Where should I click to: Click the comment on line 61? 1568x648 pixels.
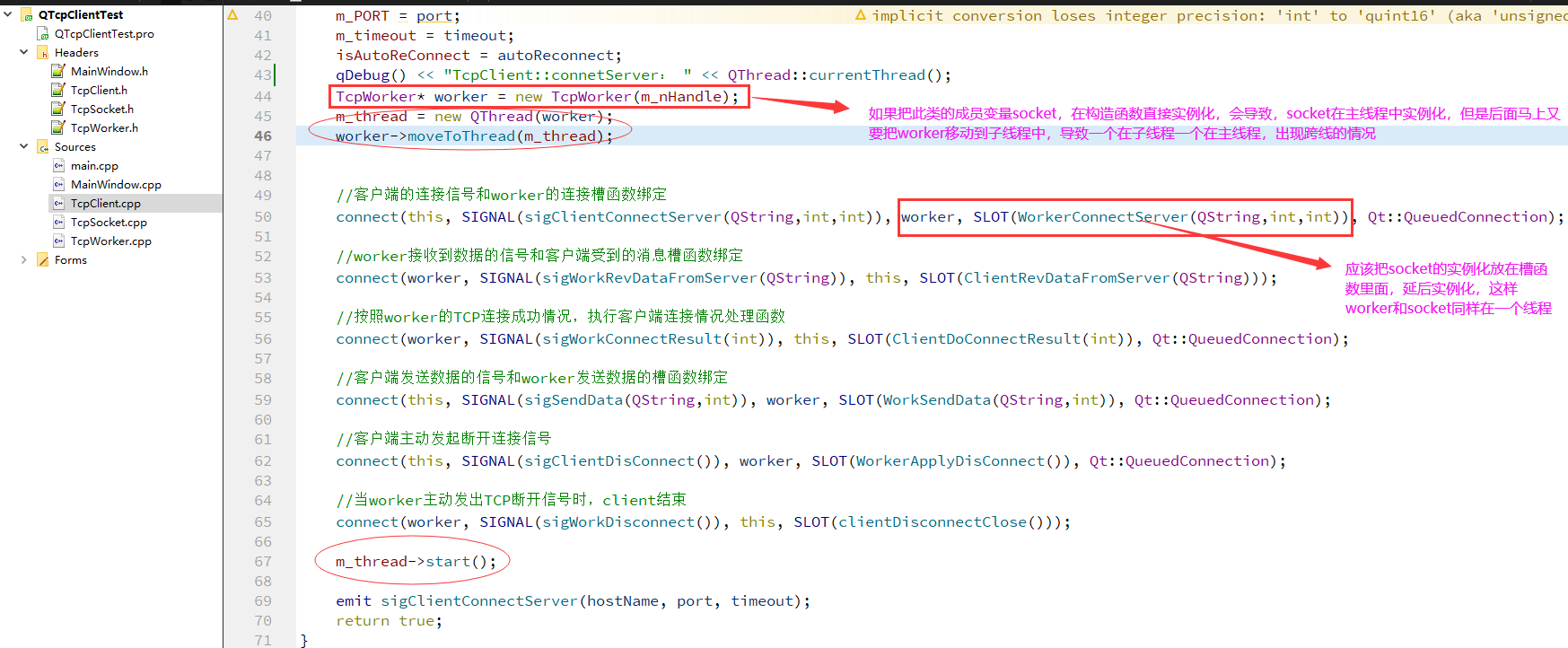coord(443,438)
